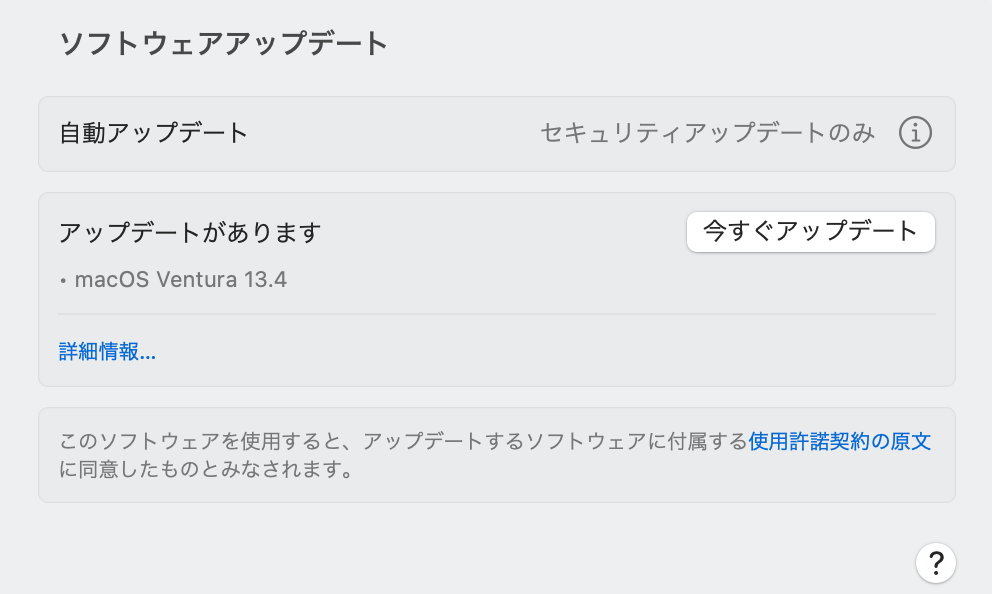Open the 詳細情報... link

[107, 351]
